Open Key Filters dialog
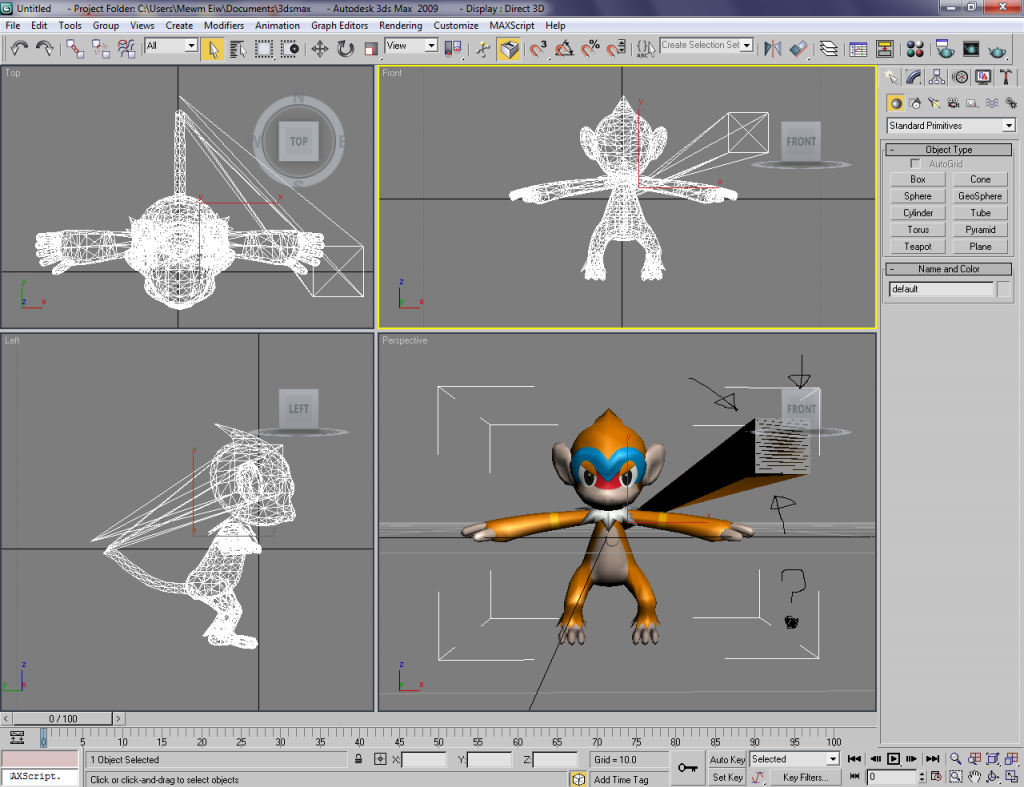Screen dimensions: 1024x787 [805, 777]
